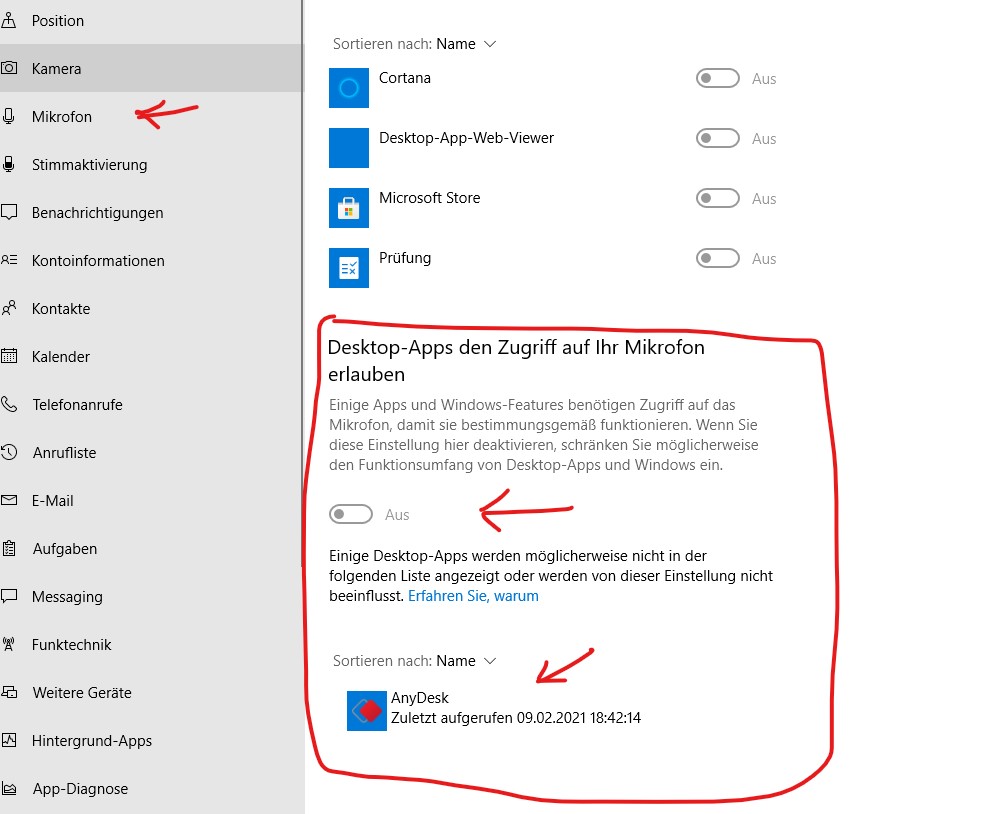Image resolution: width=989 pixels, height=814 pixels.
Task: Click the Kontakte people icon
Action: pyautogui.click(x=9, y=308)
